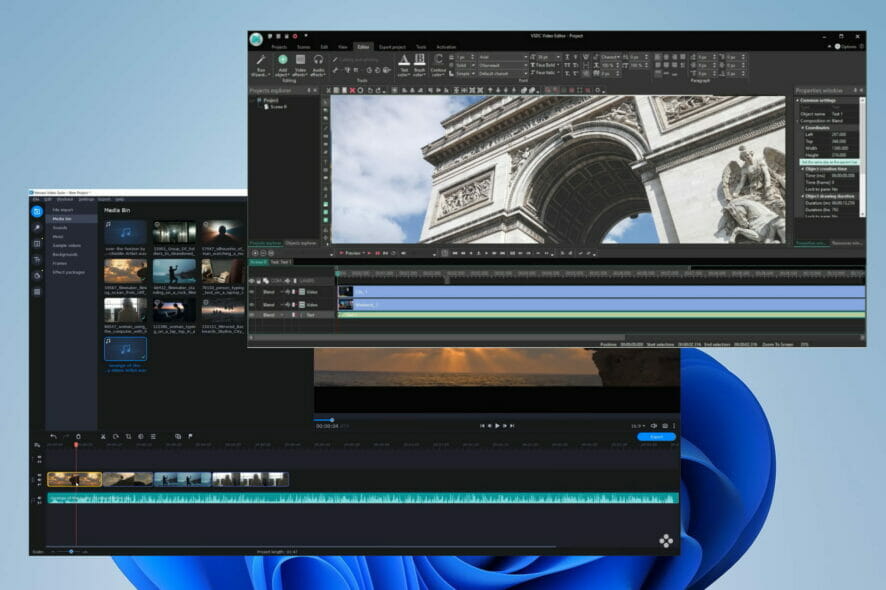Image resolution: width=886 pixels, height=590 pixels.
Task: Mute the Movavi audio track
Action: point(39,498)
